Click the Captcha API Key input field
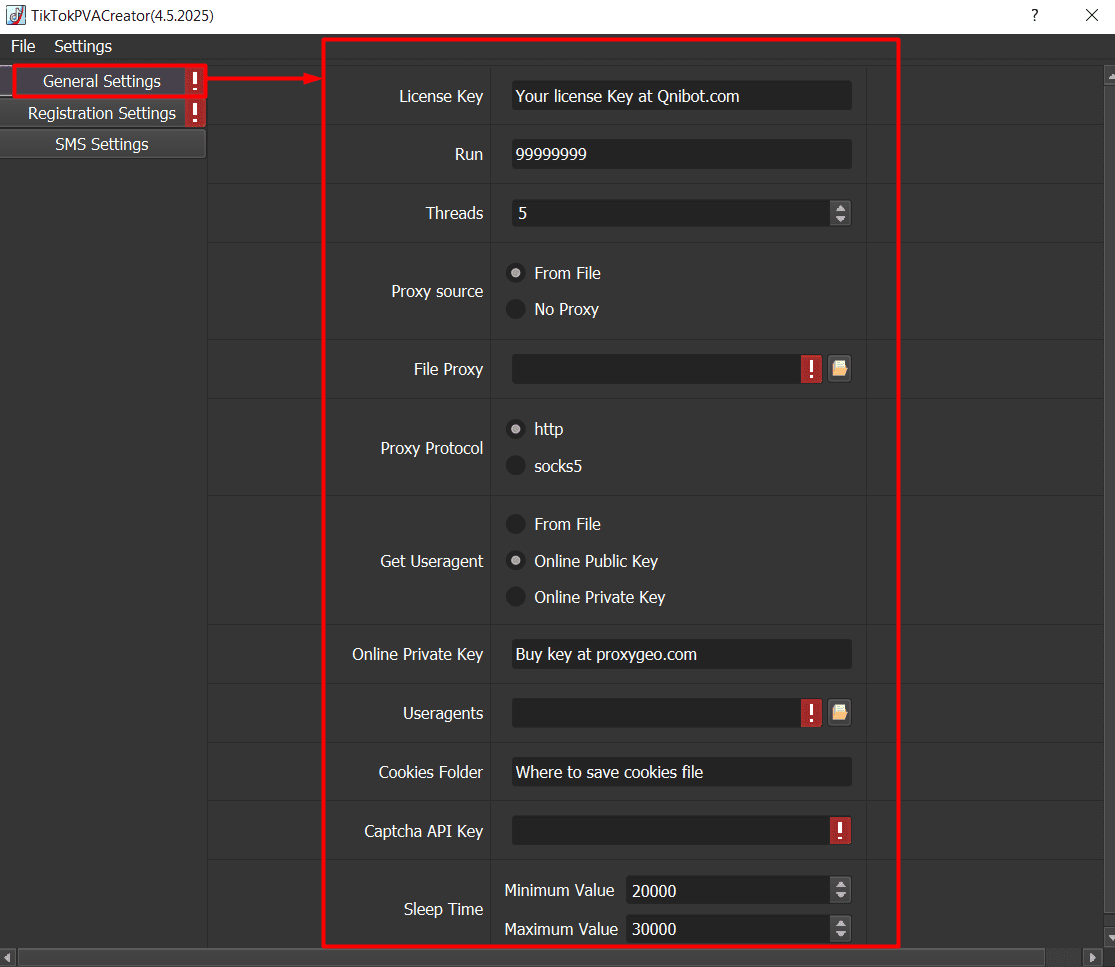 [671, 830]
